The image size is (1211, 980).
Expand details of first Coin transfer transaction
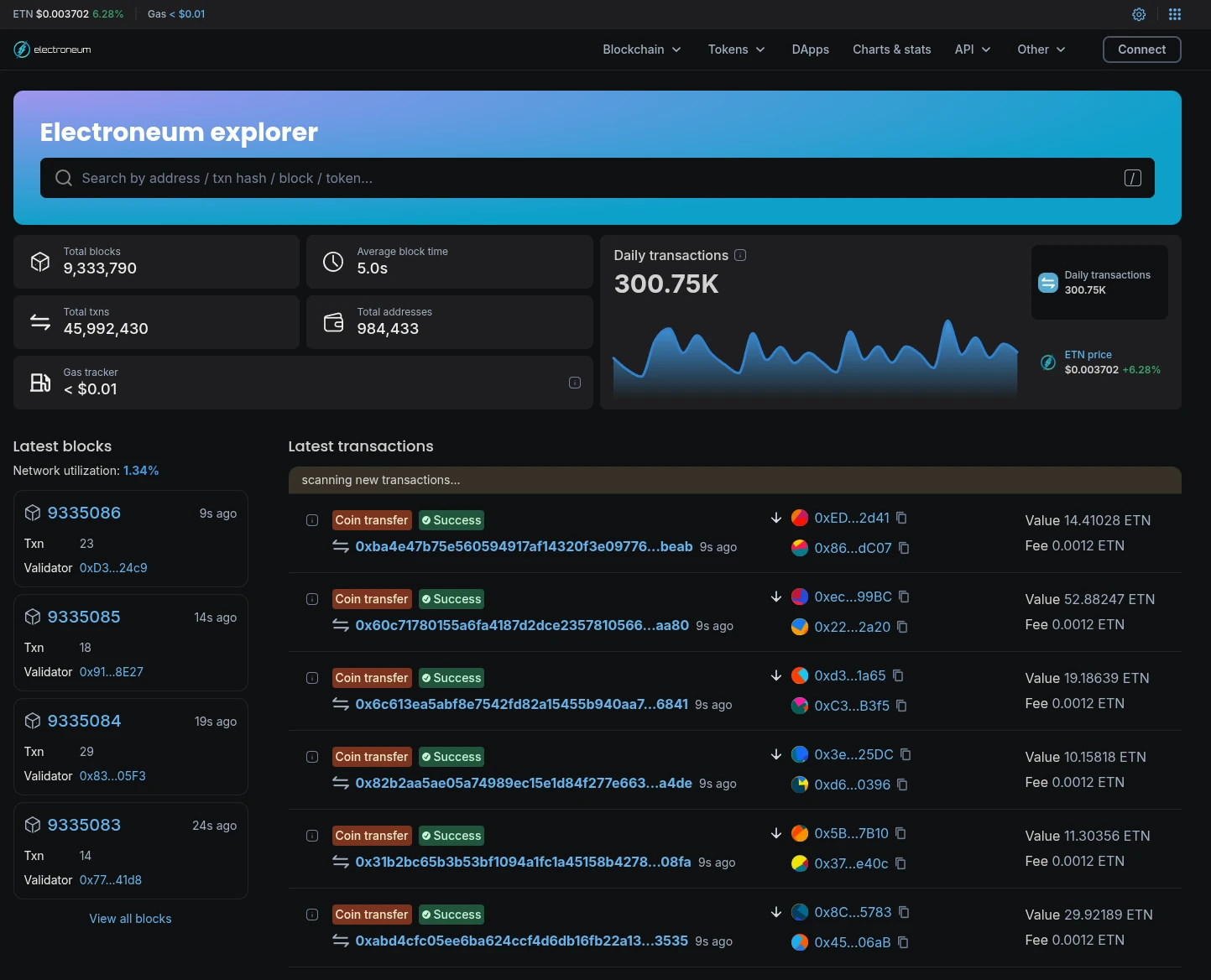tap(312, 520)
